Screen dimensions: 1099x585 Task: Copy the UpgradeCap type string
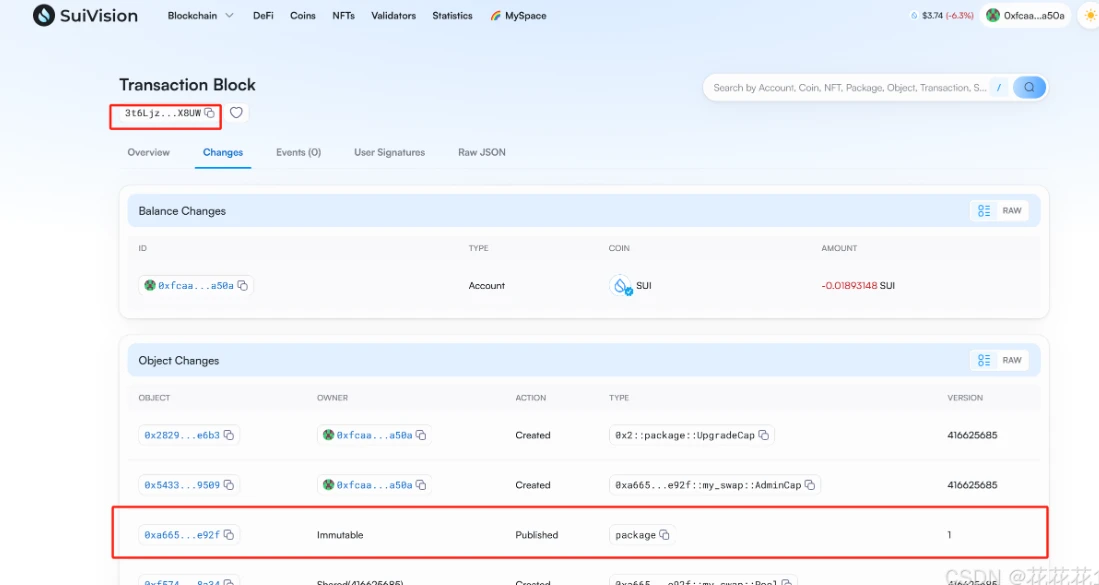tap(764, 435)
